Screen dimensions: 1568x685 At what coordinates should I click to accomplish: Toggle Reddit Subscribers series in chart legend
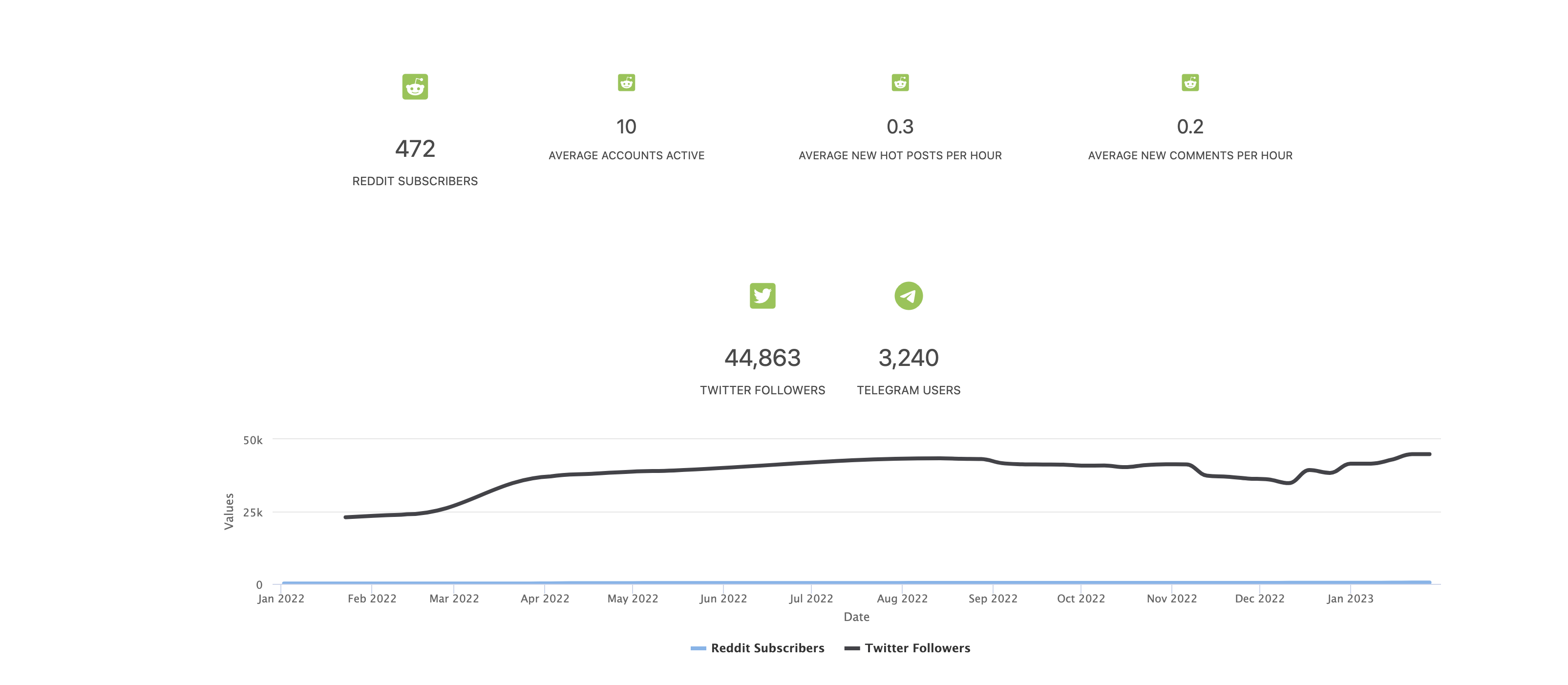coord(767,648)
